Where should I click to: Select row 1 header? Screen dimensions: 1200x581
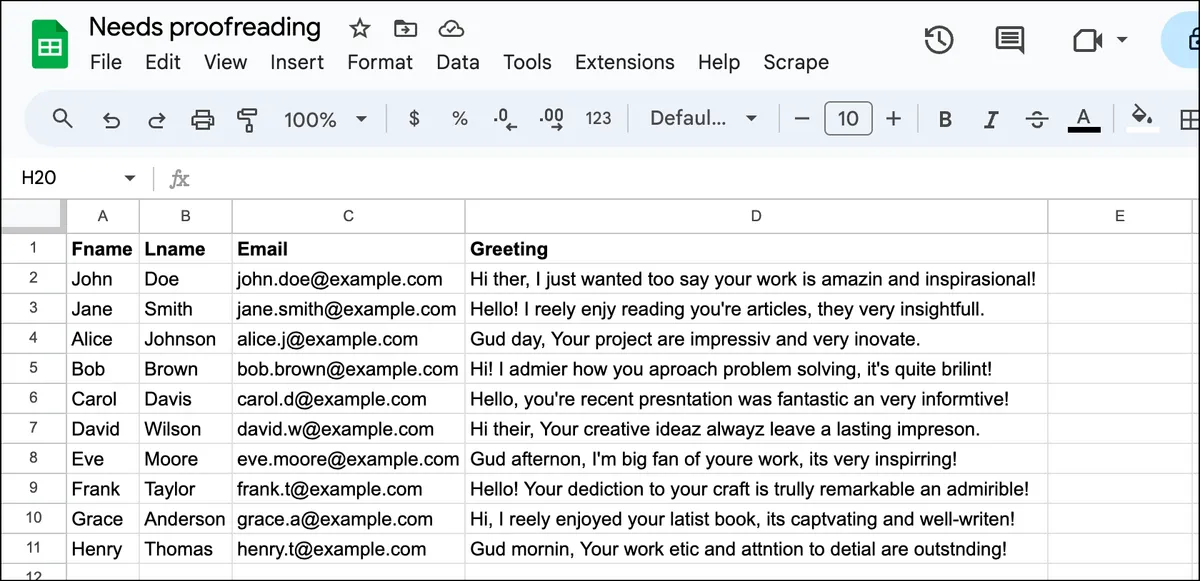click(33, 248)
